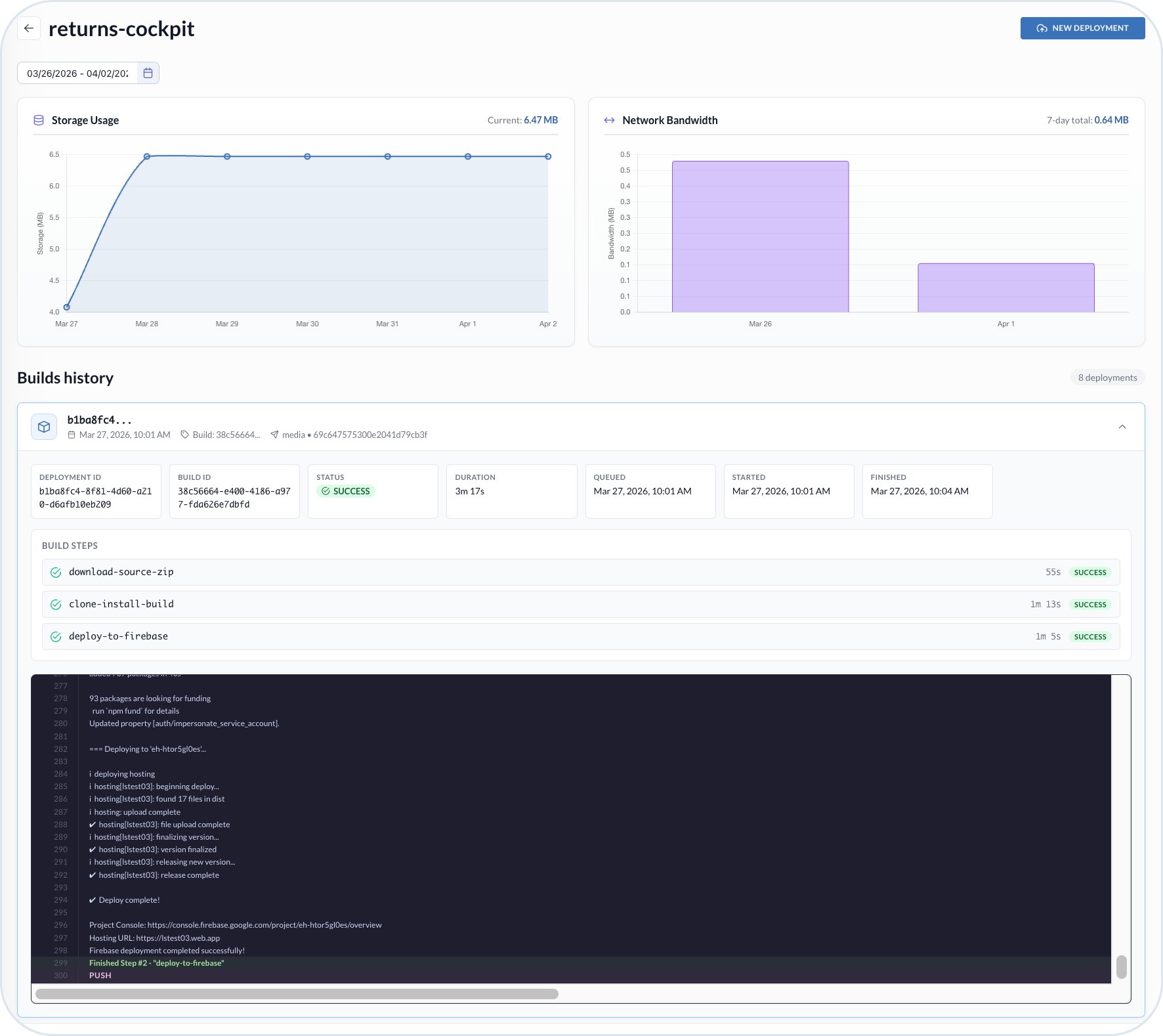Open the calendar date picker icon
1163x1036 pixels.
pyautogui.click(x=148, y=73)
